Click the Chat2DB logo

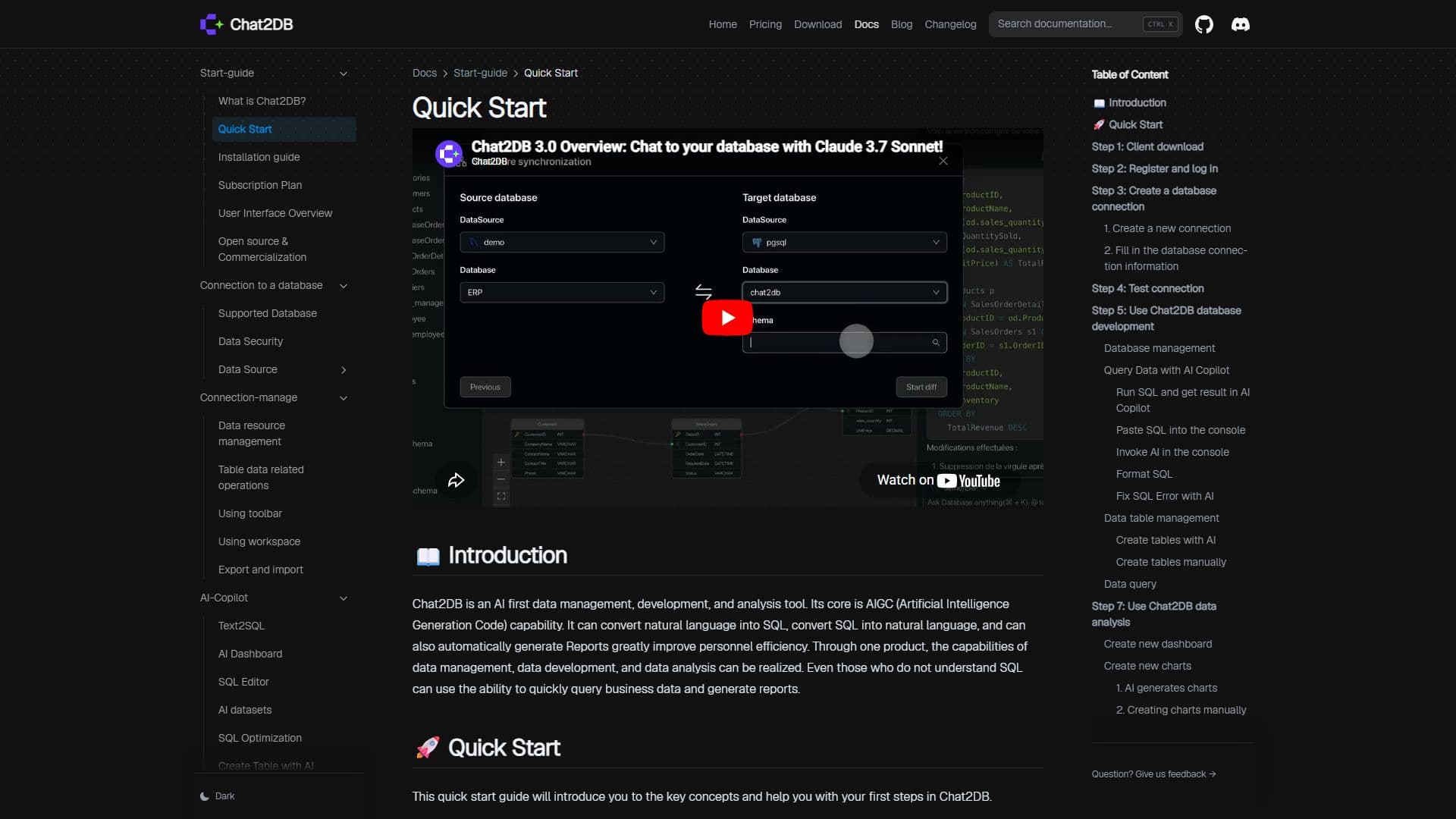(246, 24)
